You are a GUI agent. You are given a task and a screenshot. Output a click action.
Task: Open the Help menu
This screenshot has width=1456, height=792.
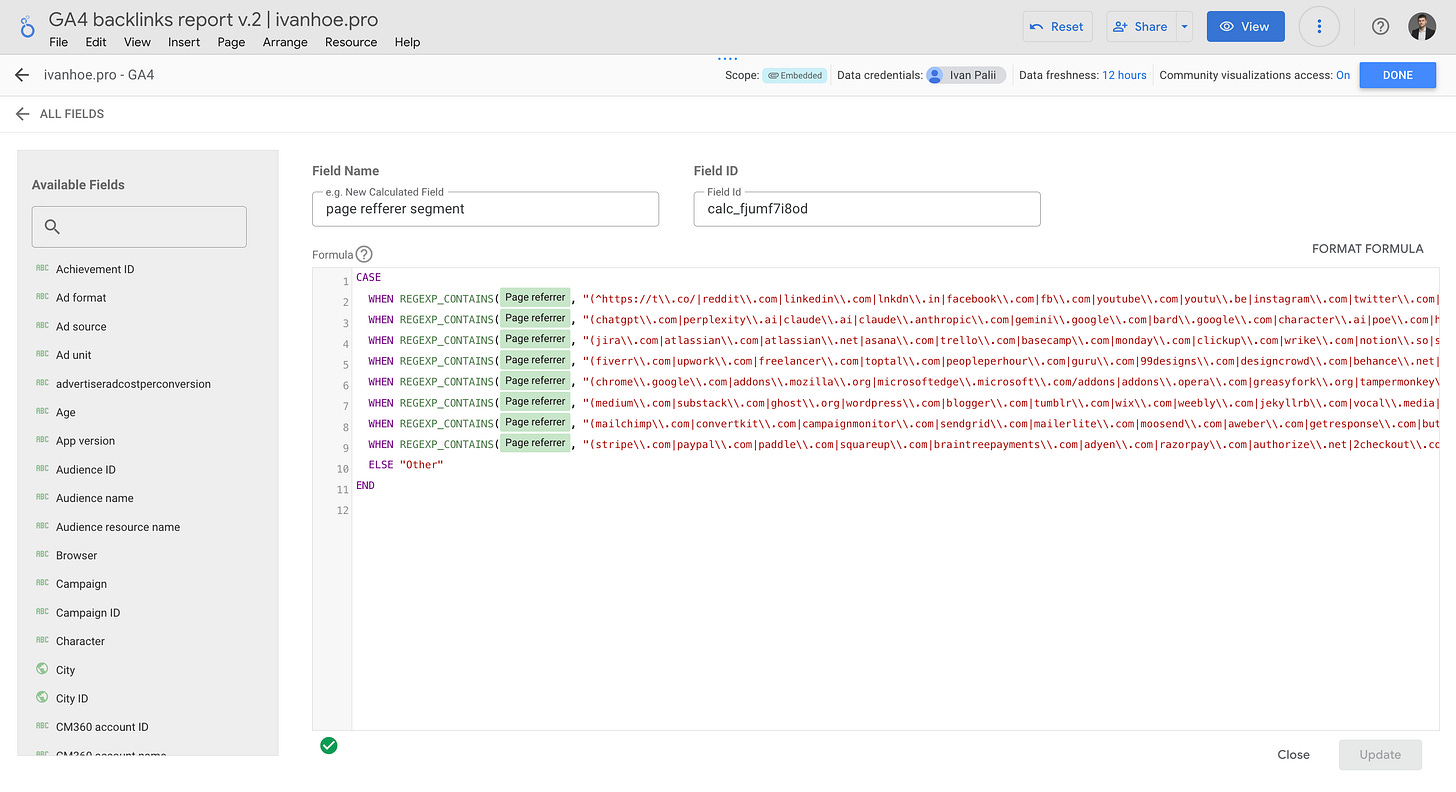[407, 42]
